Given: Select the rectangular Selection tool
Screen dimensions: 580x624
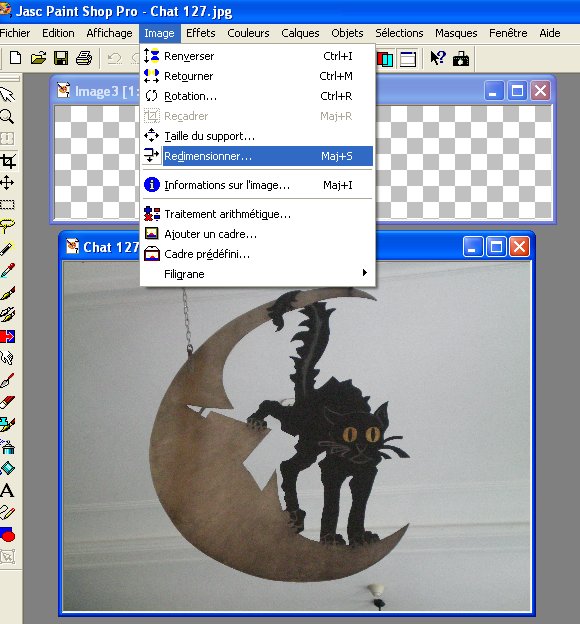Looking at the screenshot, I should [7, 205].
